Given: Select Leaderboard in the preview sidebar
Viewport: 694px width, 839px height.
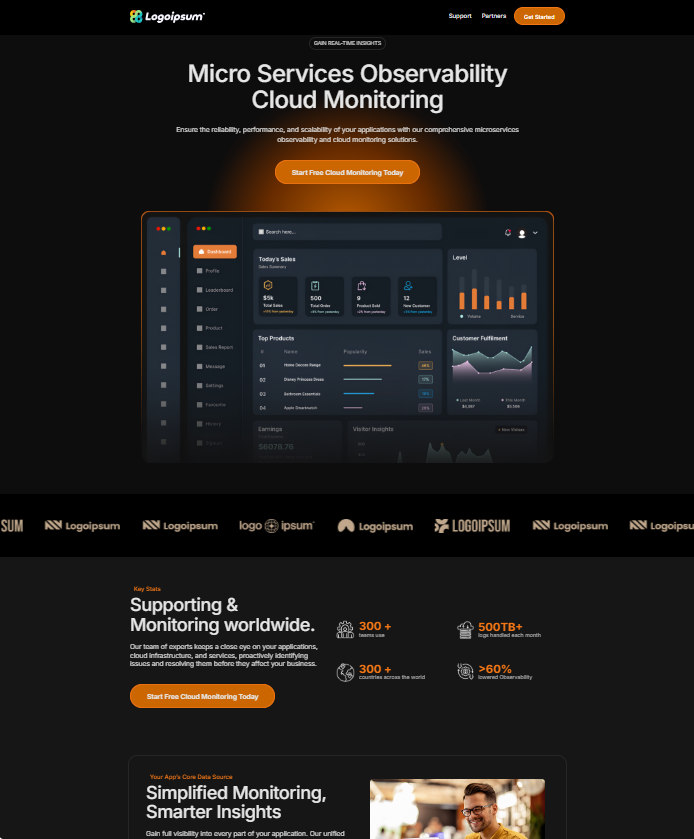Looking at the screenshot, I should [215, 290].
